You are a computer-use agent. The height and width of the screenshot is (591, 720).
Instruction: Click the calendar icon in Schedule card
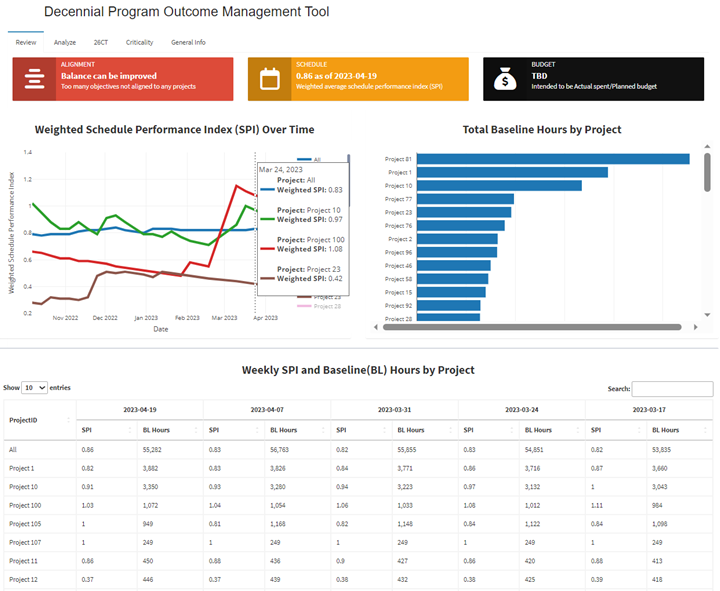[x=269, y=79]
